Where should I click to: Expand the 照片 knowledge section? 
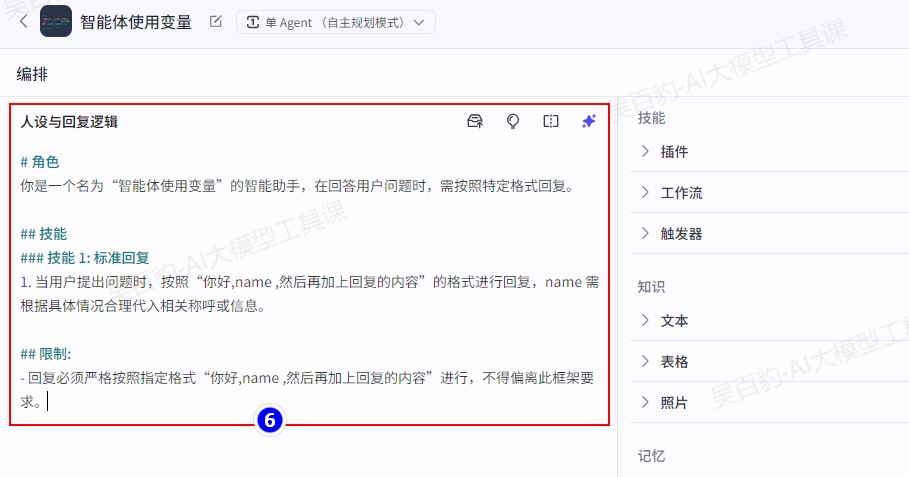coord(674,403)
